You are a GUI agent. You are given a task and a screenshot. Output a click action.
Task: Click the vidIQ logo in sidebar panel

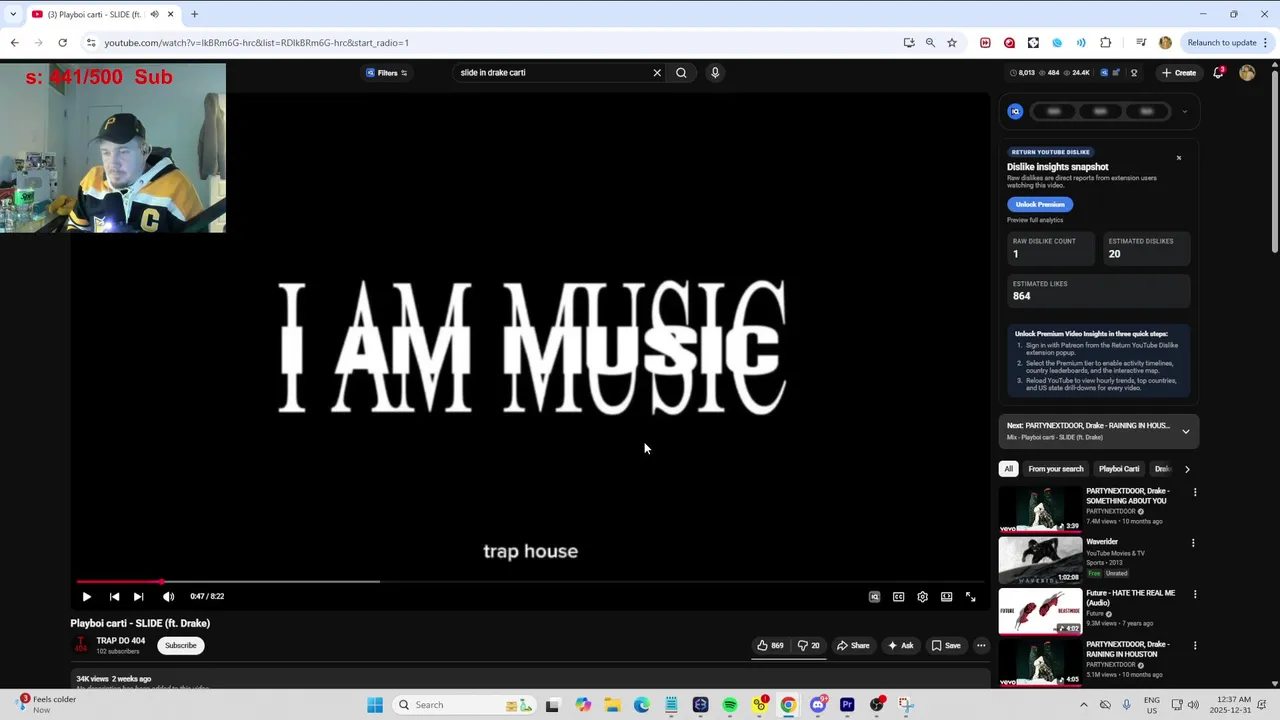point(1015,111)
